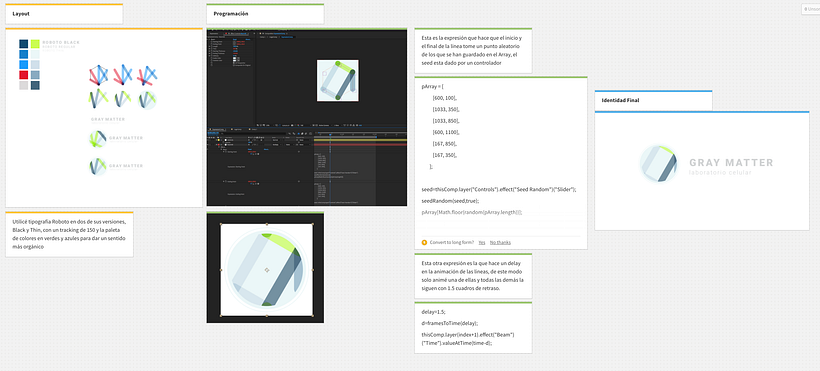The width and height of the screenshot is (820, 371).
Task: Select the Layout heading card
Action: click(x=64, y=14)
